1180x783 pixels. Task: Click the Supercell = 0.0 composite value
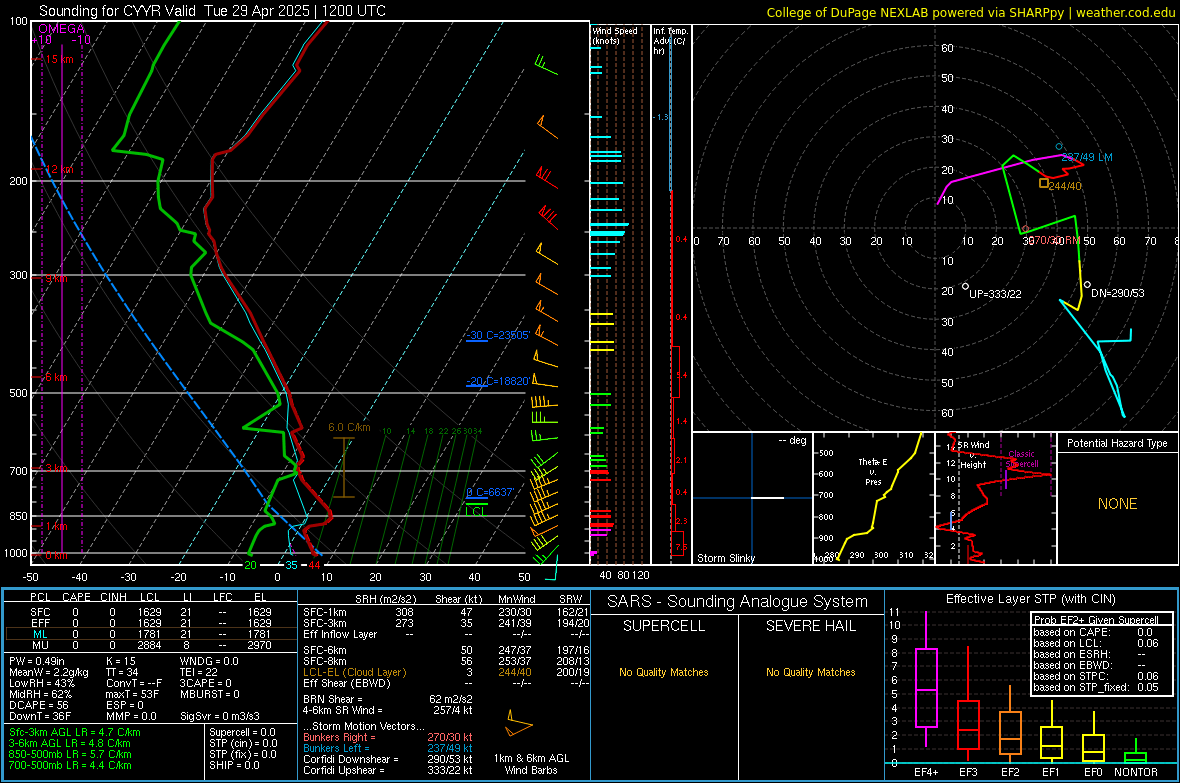tap(242, 732)
